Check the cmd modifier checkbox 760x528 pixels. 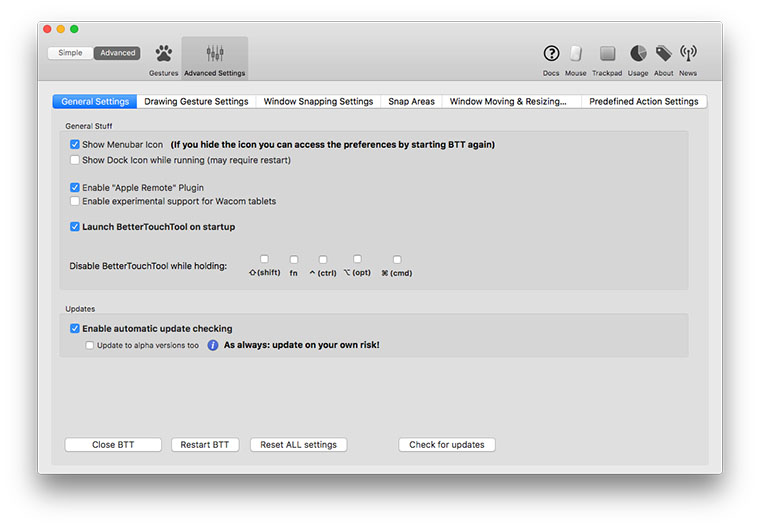coord(397,259)
